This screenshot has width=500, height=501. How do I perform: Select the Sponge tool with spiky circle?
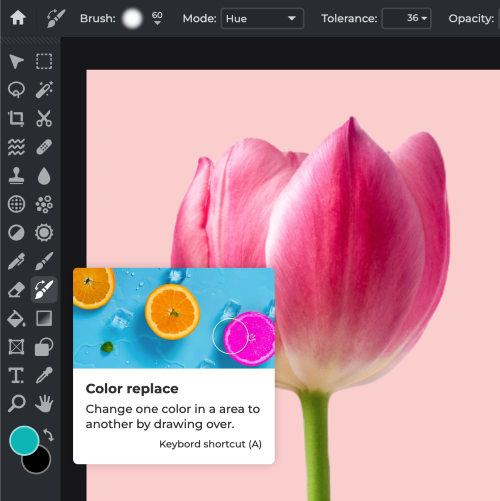pyautogui.click(x=44, y=233)
